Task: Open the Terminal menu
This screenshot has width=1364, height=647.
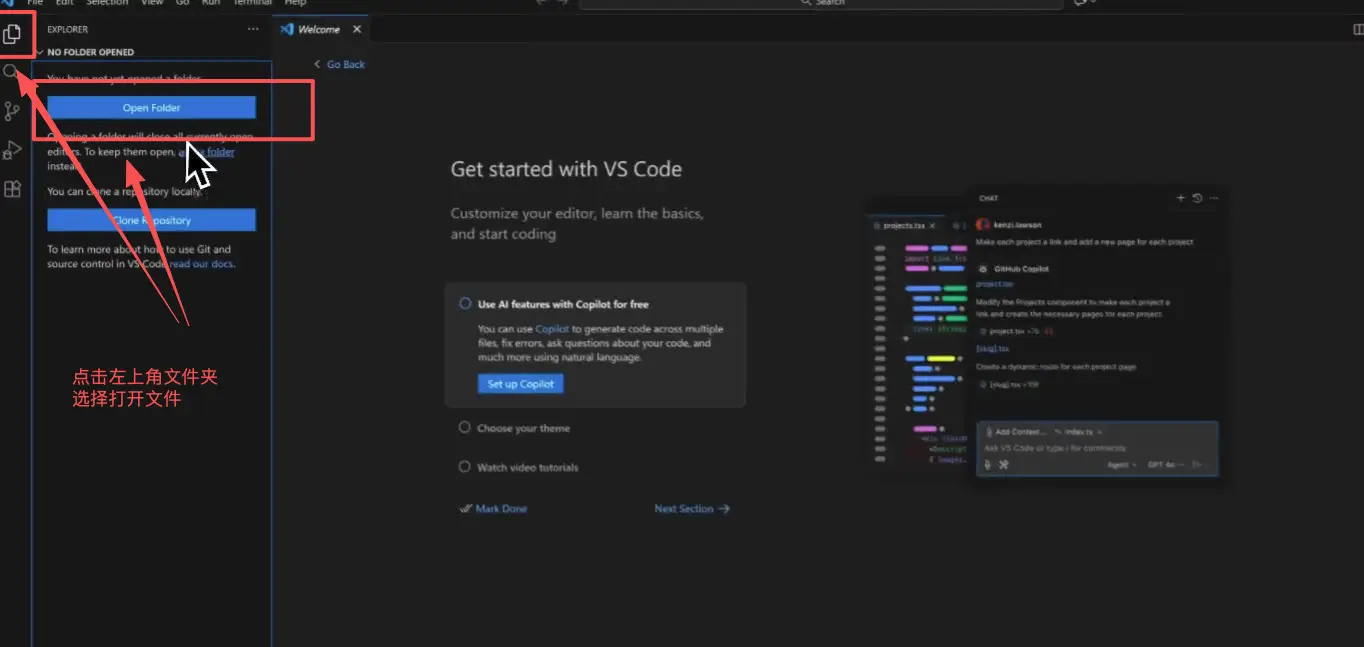Action: (253, 3)
